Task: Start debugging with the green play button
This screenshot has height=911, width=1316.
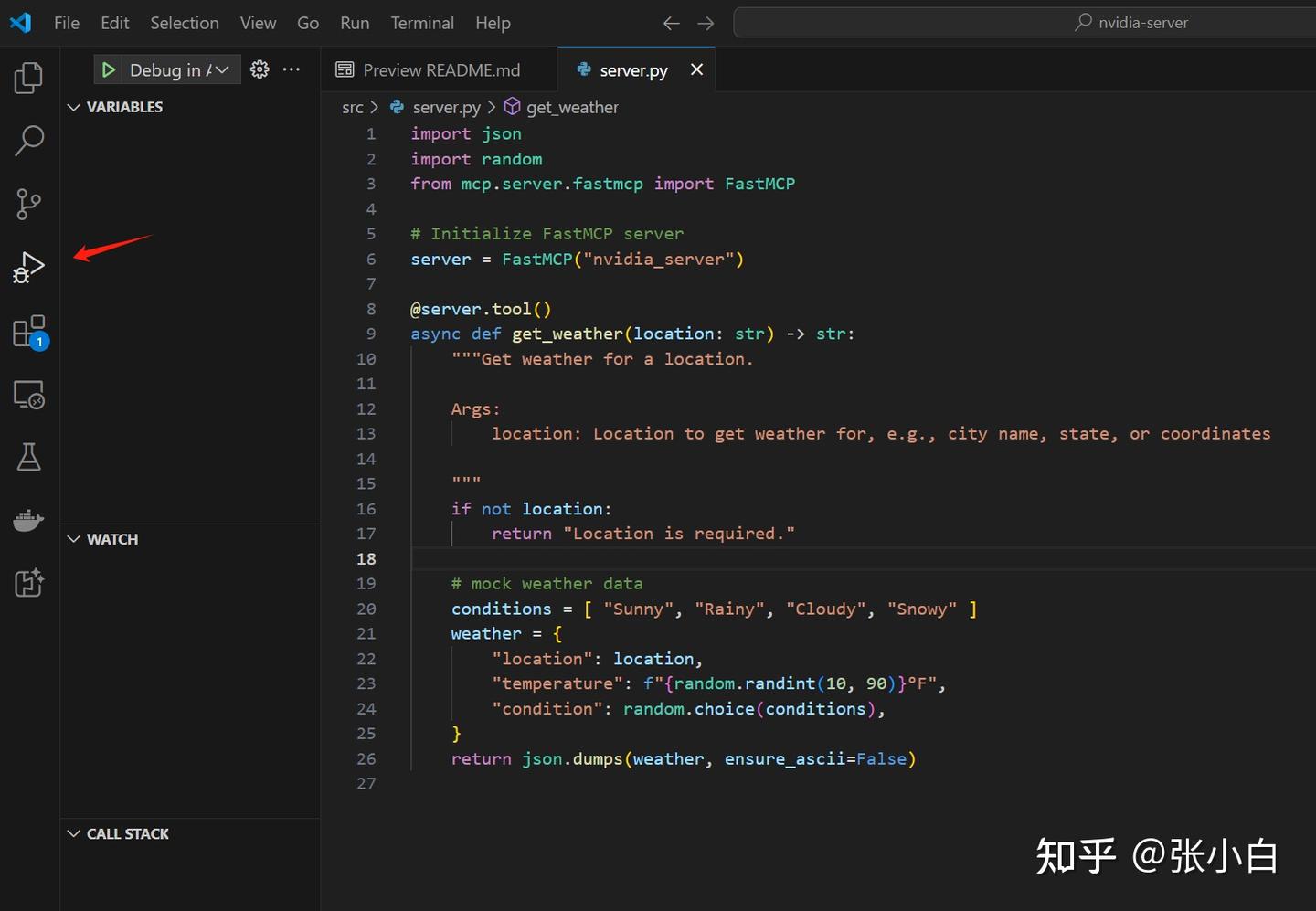Action: click(x=109, y=70)
